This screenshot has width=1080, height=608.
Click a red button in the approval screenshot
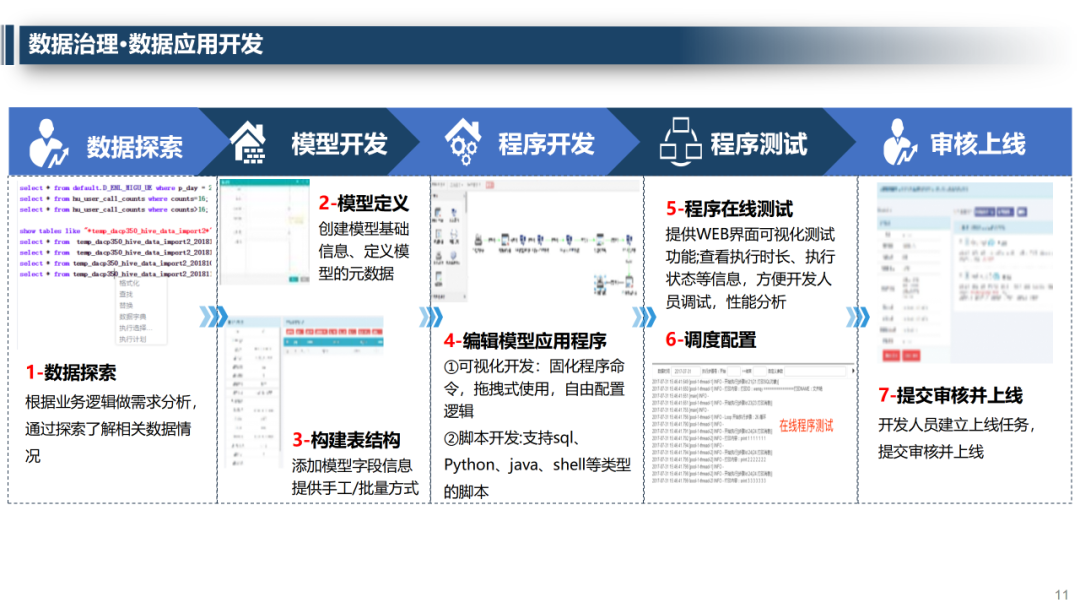point(891,355)
